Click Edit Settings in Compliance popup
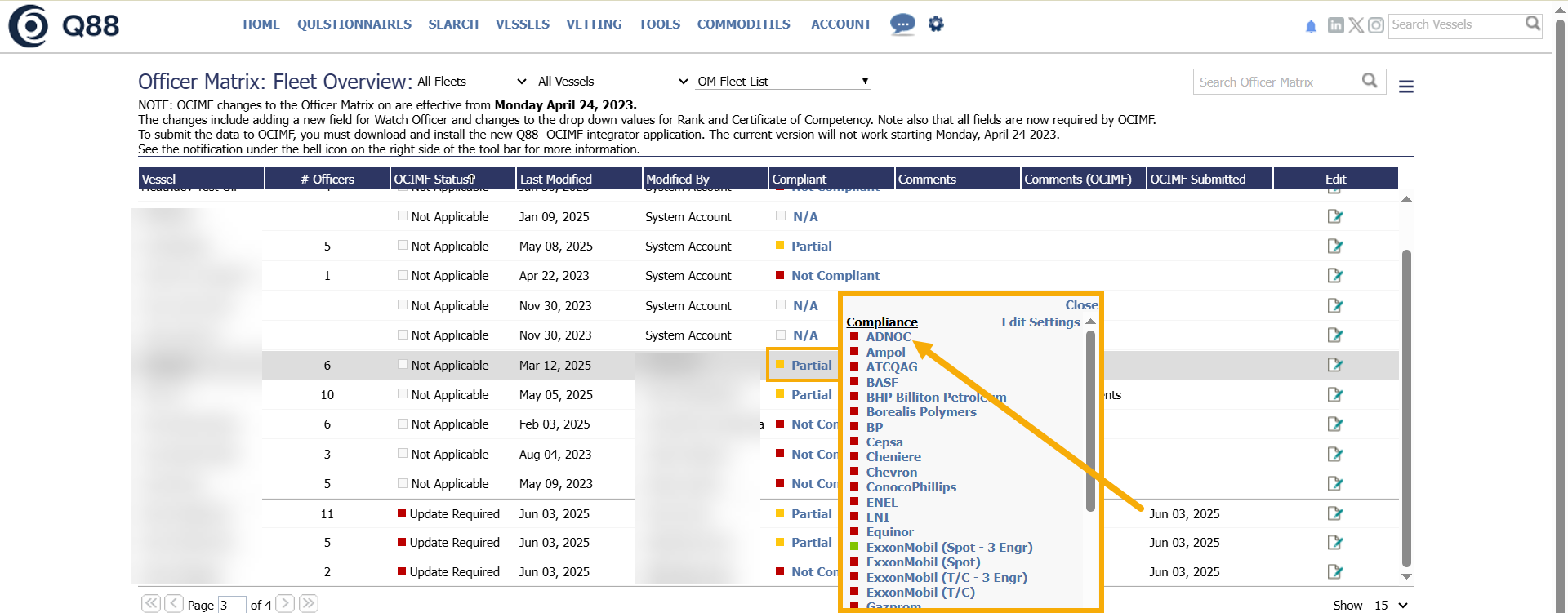The height and width of the screenshot is (613, 1568). tap(1040, 322)
